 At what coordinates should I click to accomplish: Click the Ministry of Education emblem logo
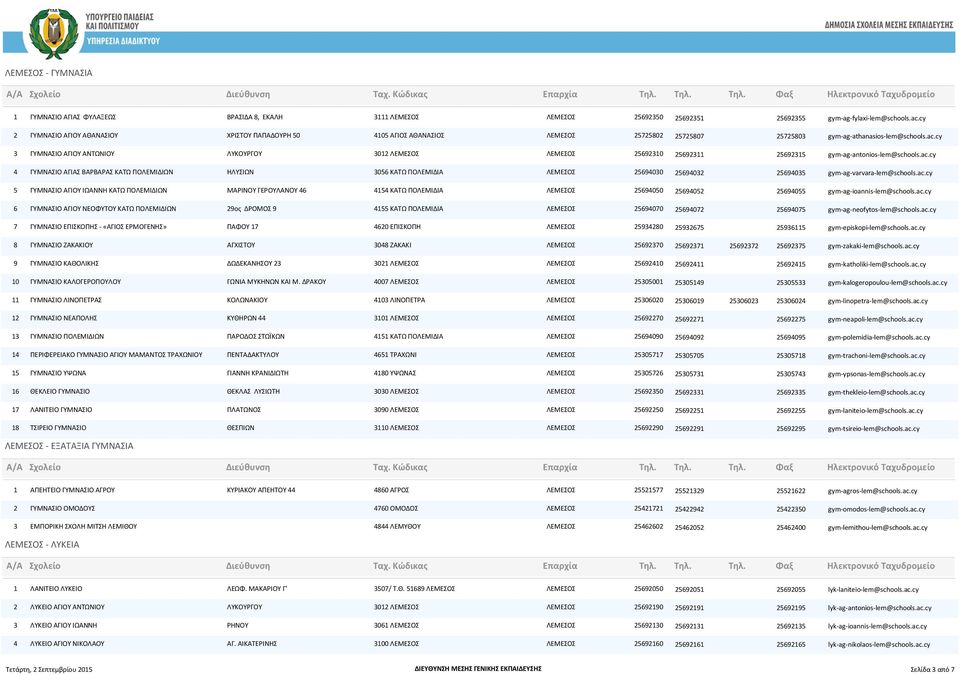(x=54, y=33)
